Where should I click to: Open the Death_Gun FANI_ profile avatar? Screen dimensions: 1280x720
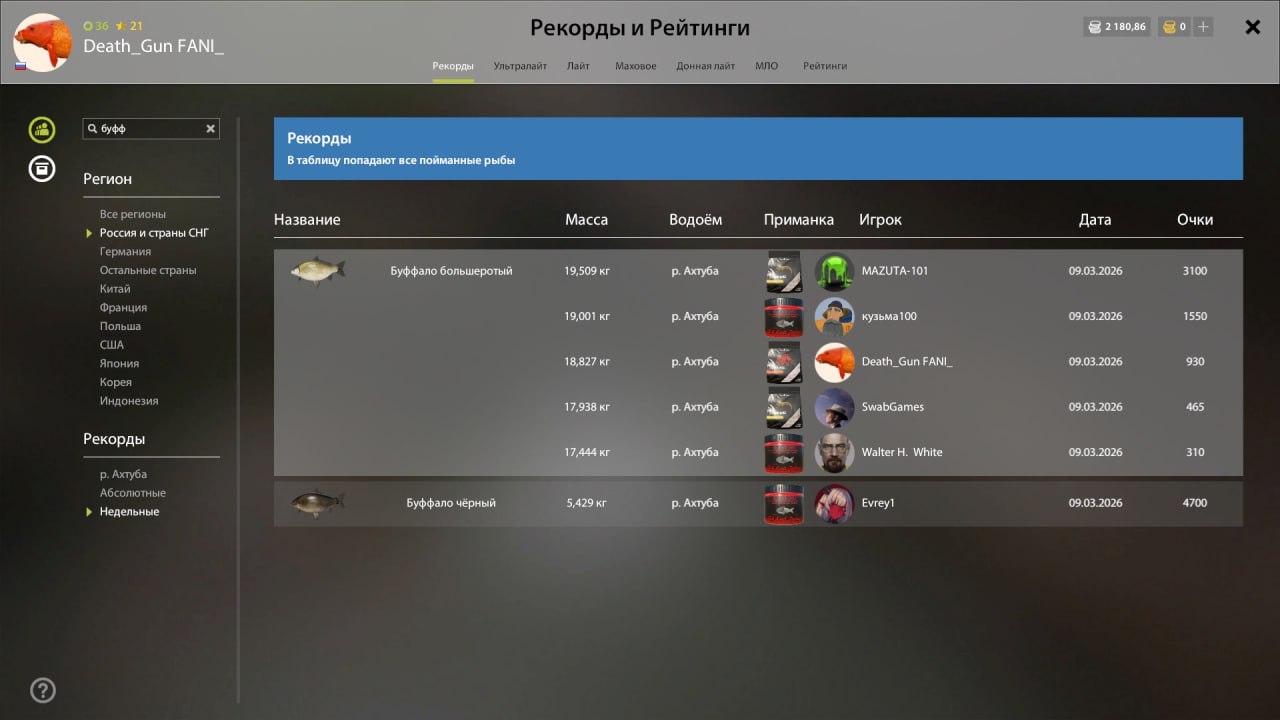click(42, 42)
